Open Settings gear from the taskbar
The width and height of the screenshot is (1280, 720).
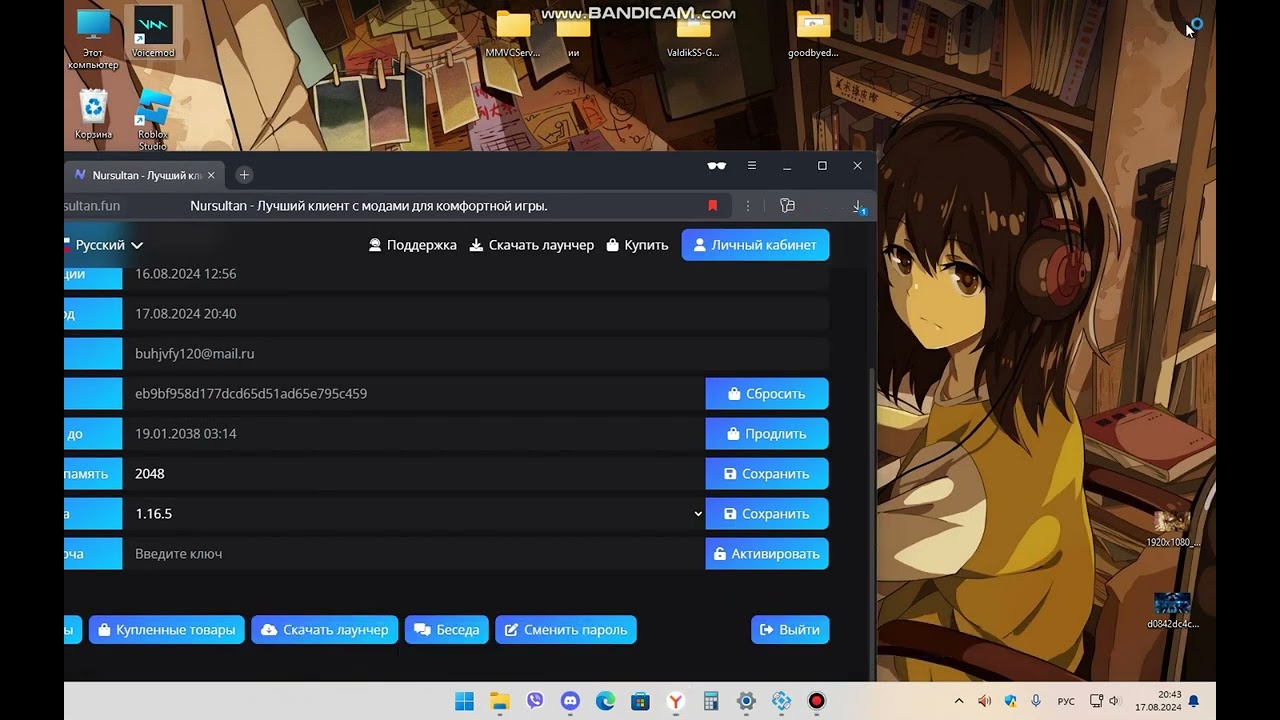tap(746, 701)
